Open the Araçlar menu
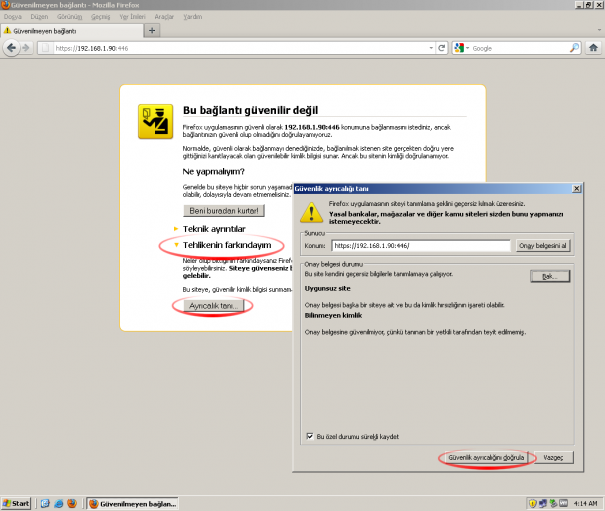This screenshot has width=605, height=511. click(164, 17)
